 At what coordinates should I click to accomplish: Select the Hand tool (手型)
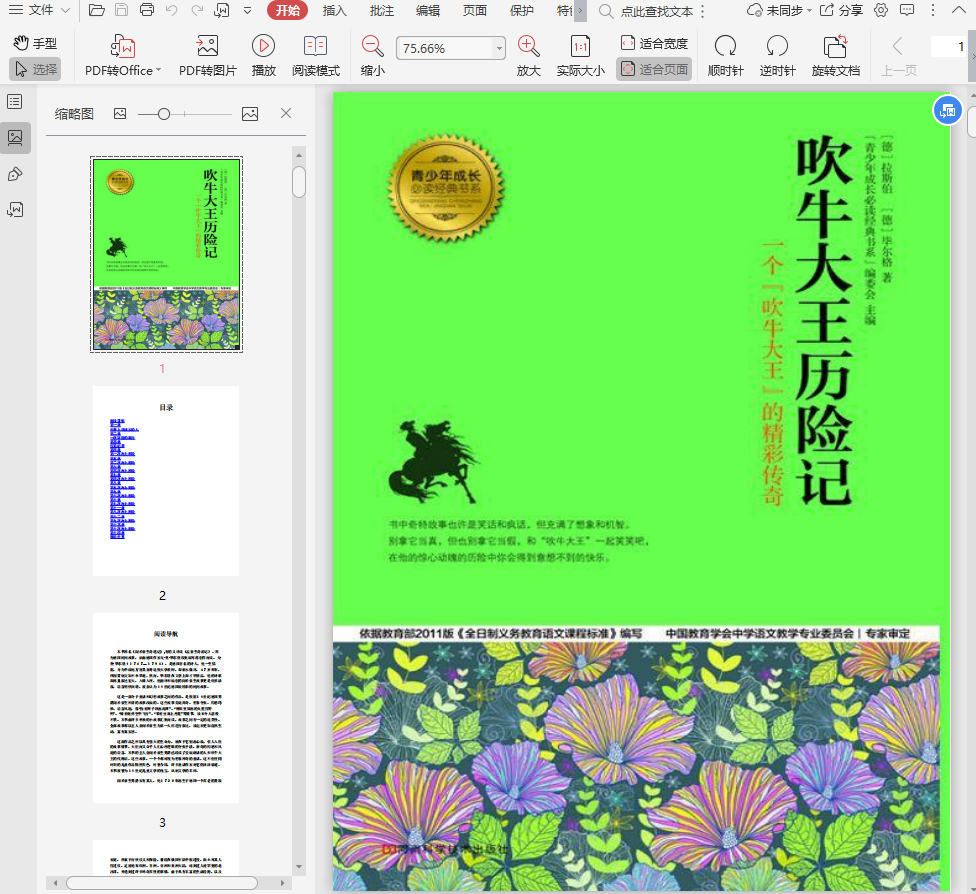(x=36, y=44)
